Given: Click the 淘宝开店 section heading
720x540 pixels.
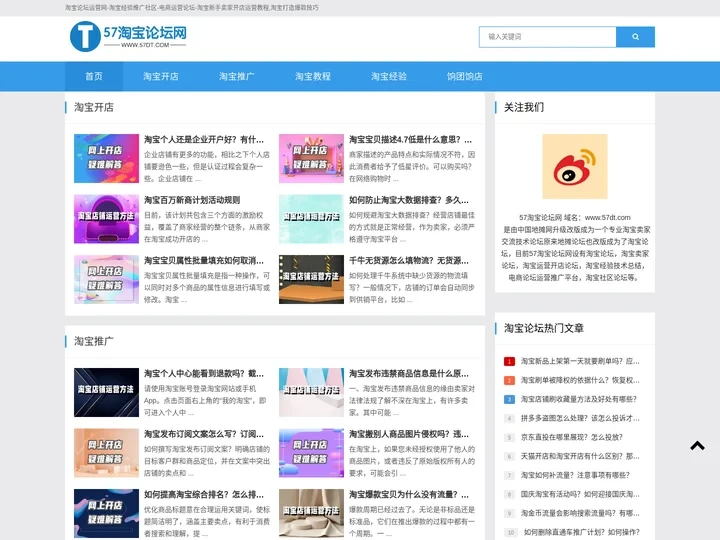Looking at the screenshot, I should 94,107.
